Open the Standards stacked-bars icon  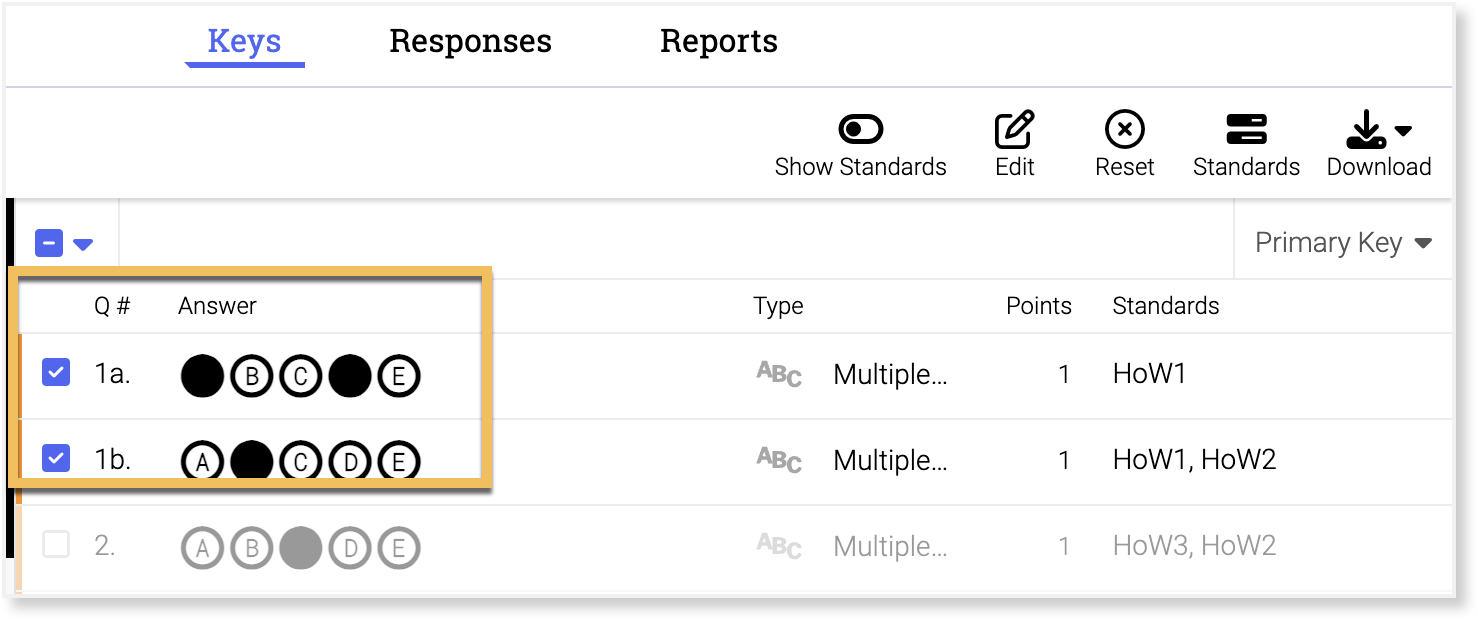(x=1246, y=130)
